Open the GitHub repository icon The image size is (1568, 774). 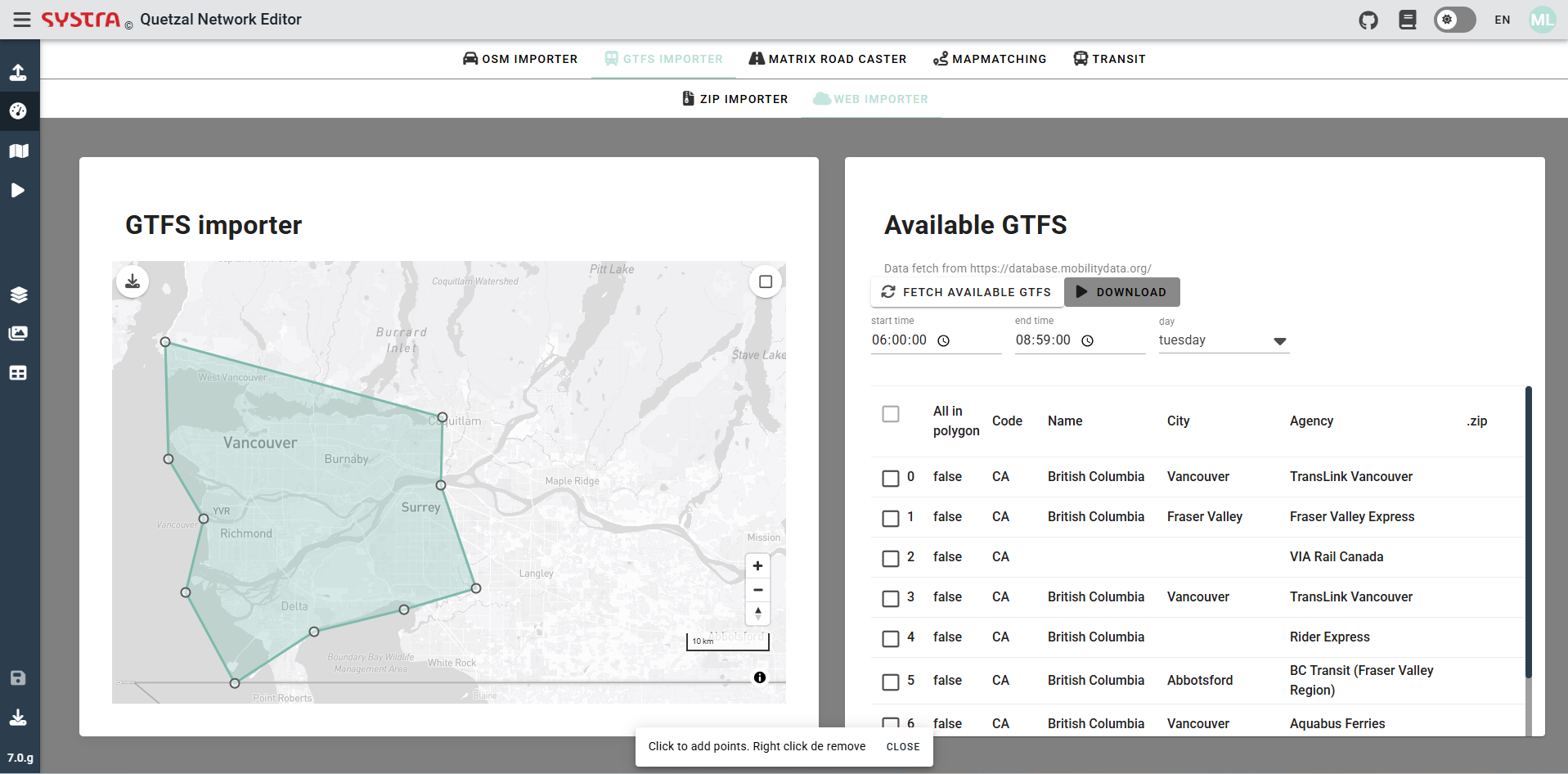pos(1368,20)
